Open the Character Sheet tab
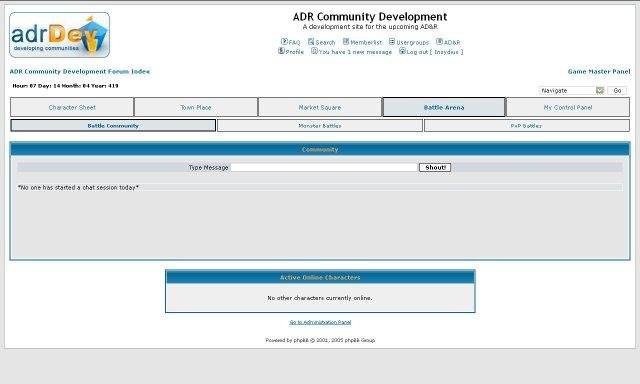This screenshot has width=640, height=384. (x=72, y=107)
